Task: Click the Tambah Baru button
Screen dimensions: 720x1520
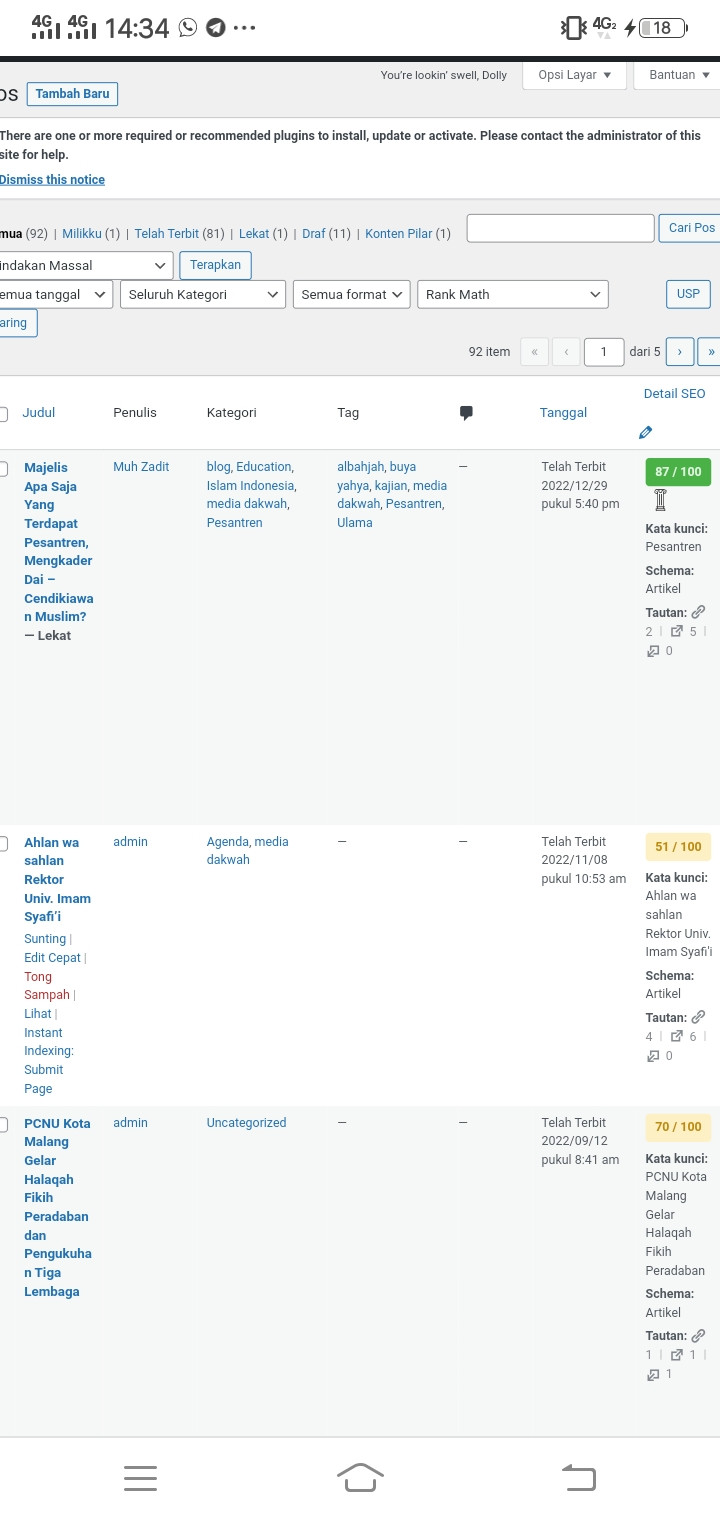Action: [x=72, y=94]
